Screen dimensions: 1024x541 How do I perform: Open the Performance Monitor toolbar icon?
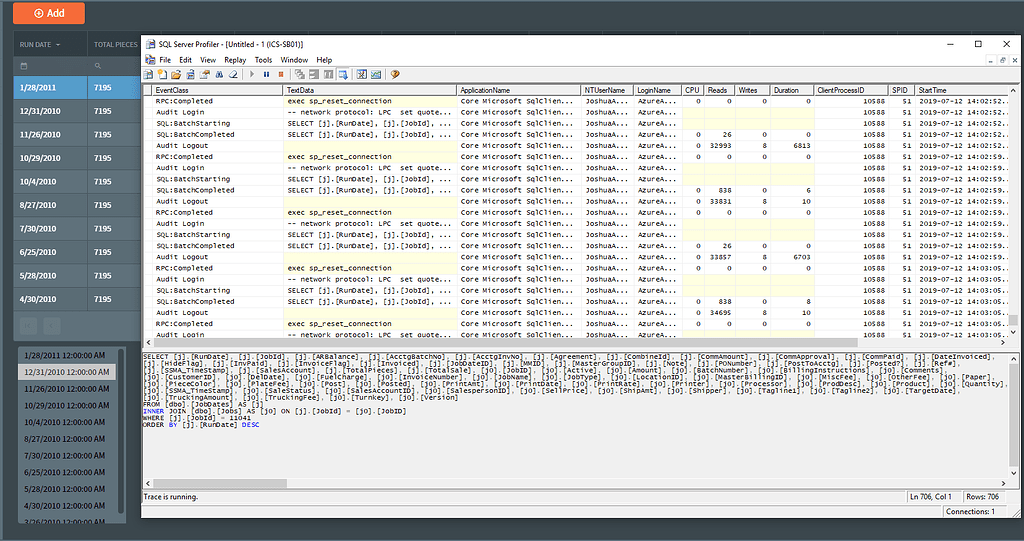point(376,74)
